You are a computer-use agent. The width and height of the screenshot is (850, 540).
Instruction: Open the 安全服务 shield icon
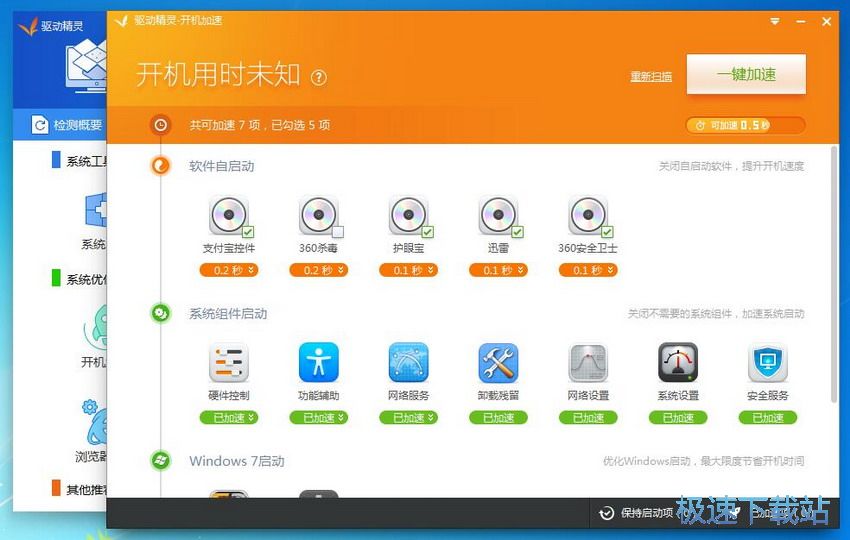[x=768, y=362]
